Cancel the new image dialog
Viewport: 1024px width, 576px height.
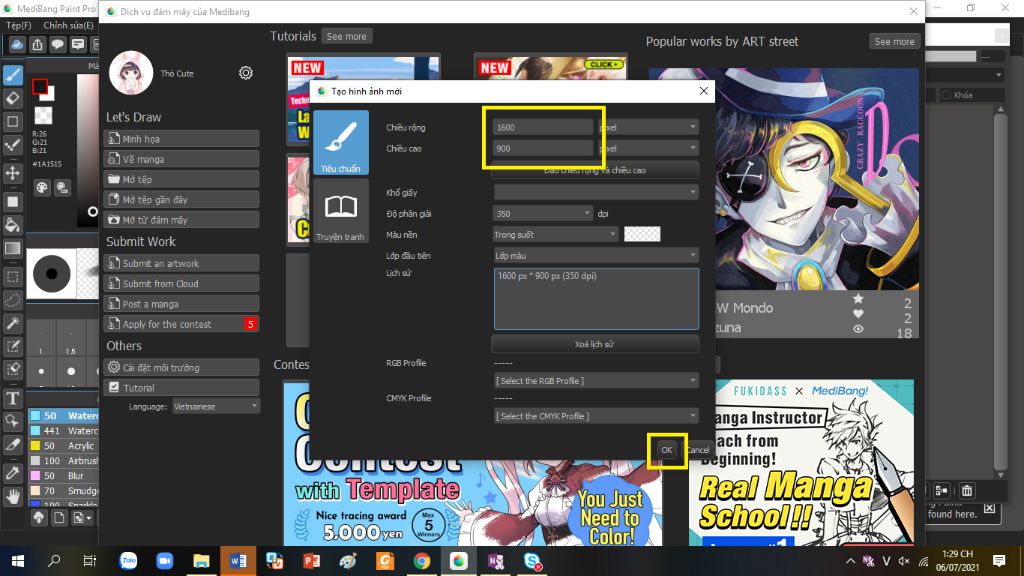coord(697,450)
